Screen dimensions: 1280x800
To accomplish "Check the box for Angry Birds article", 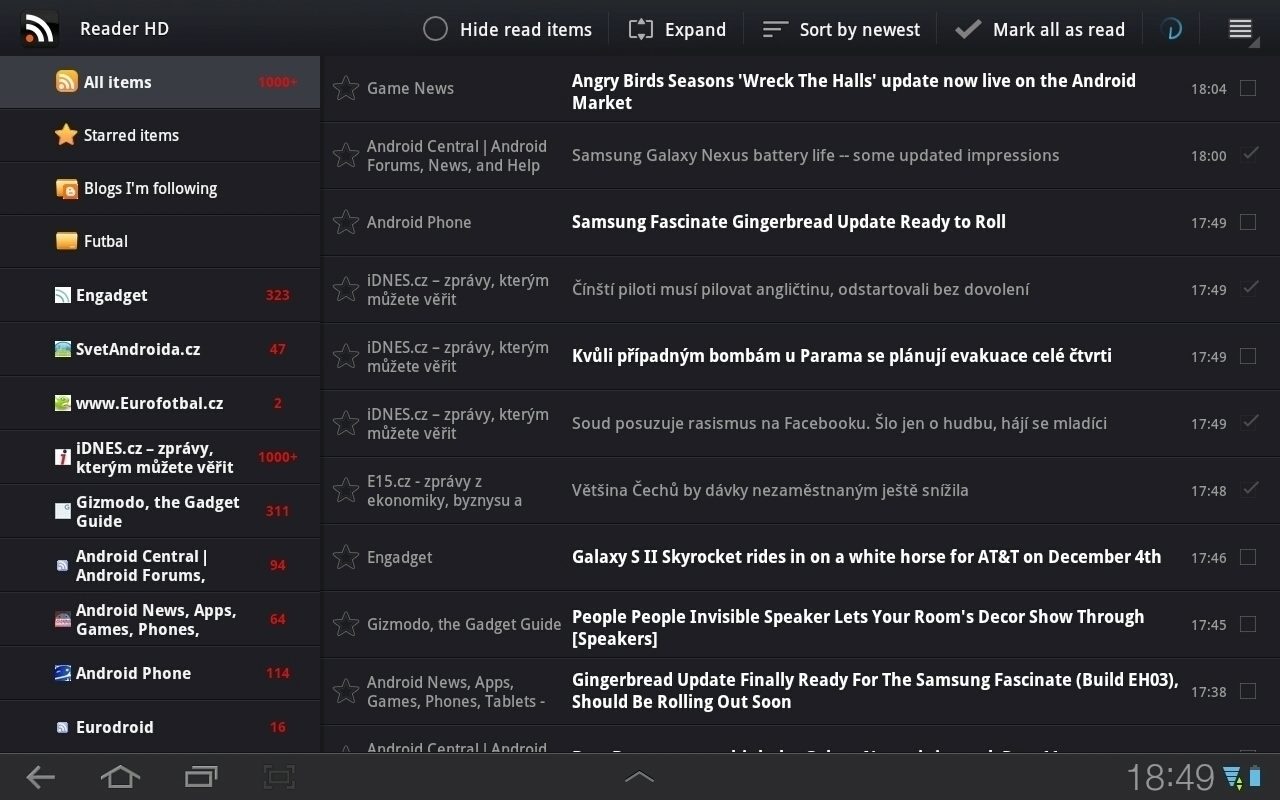I will pyautogui.click(x=1248, y=88).
